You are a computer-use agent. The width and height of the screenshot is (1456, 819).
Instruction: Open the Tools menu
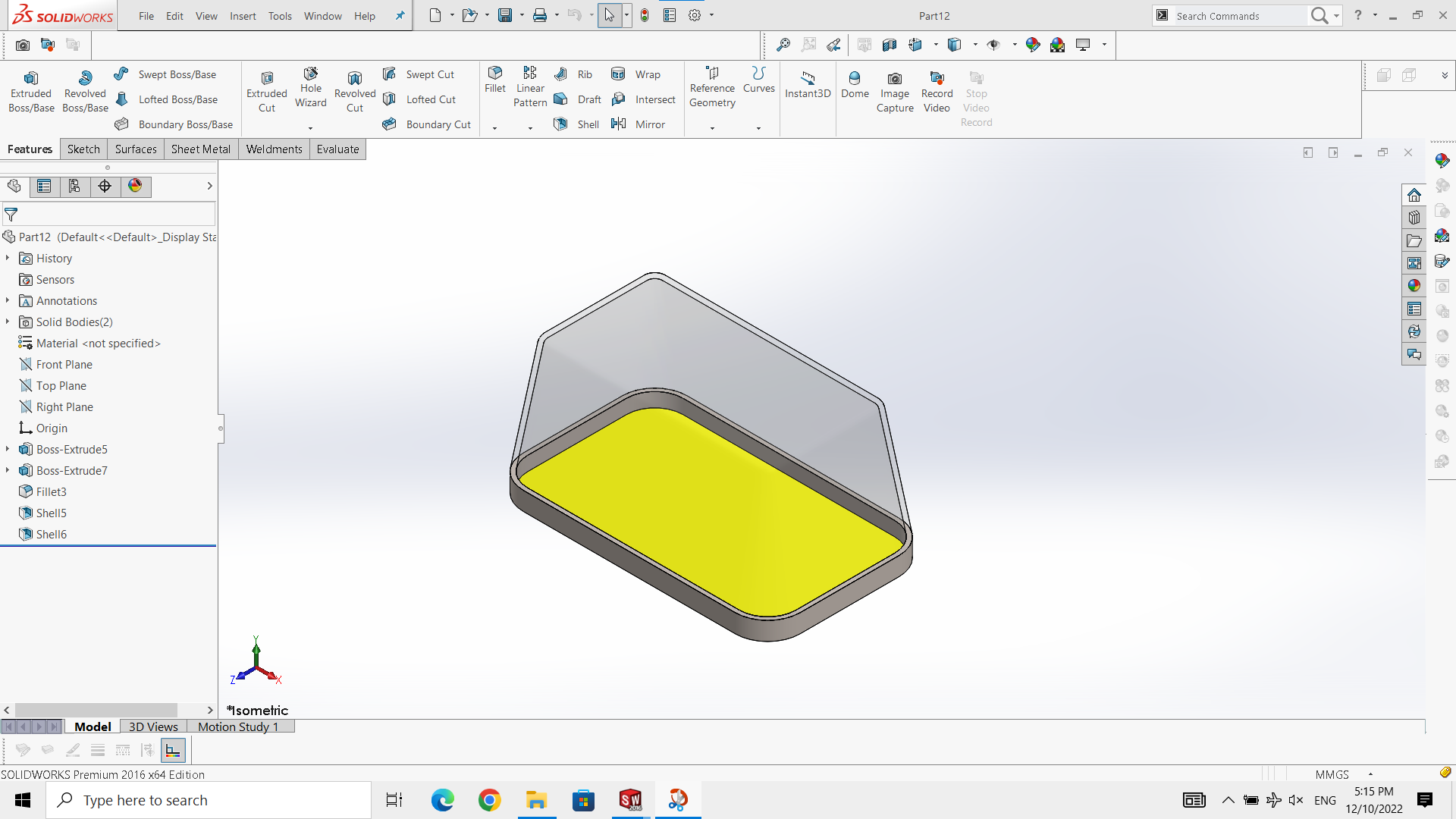click(x=280, y=16)
